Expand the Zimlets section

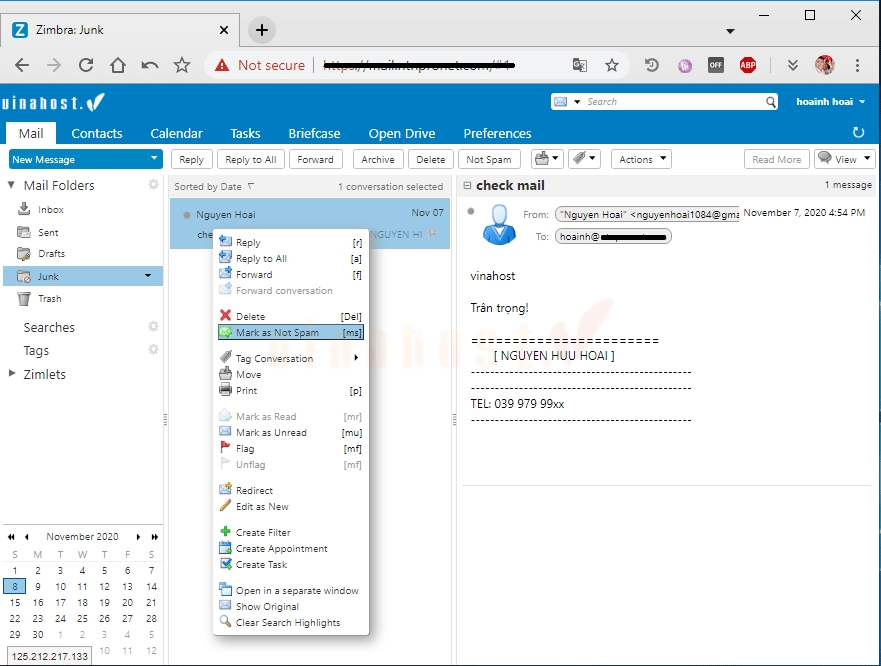click(11, 373)
